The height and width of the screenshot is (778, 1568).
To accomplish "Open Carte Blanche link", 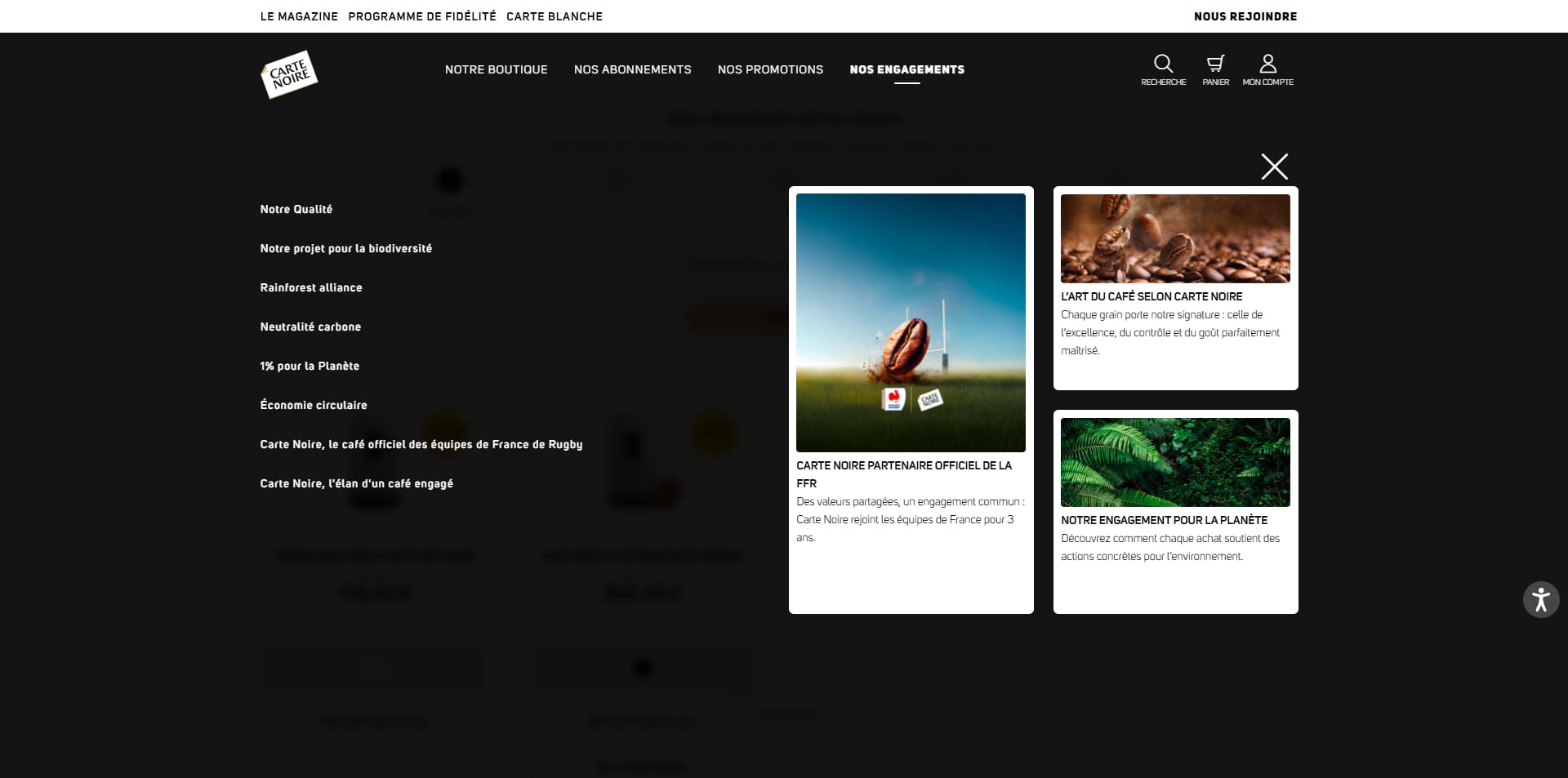I will (x=555, y=16).
